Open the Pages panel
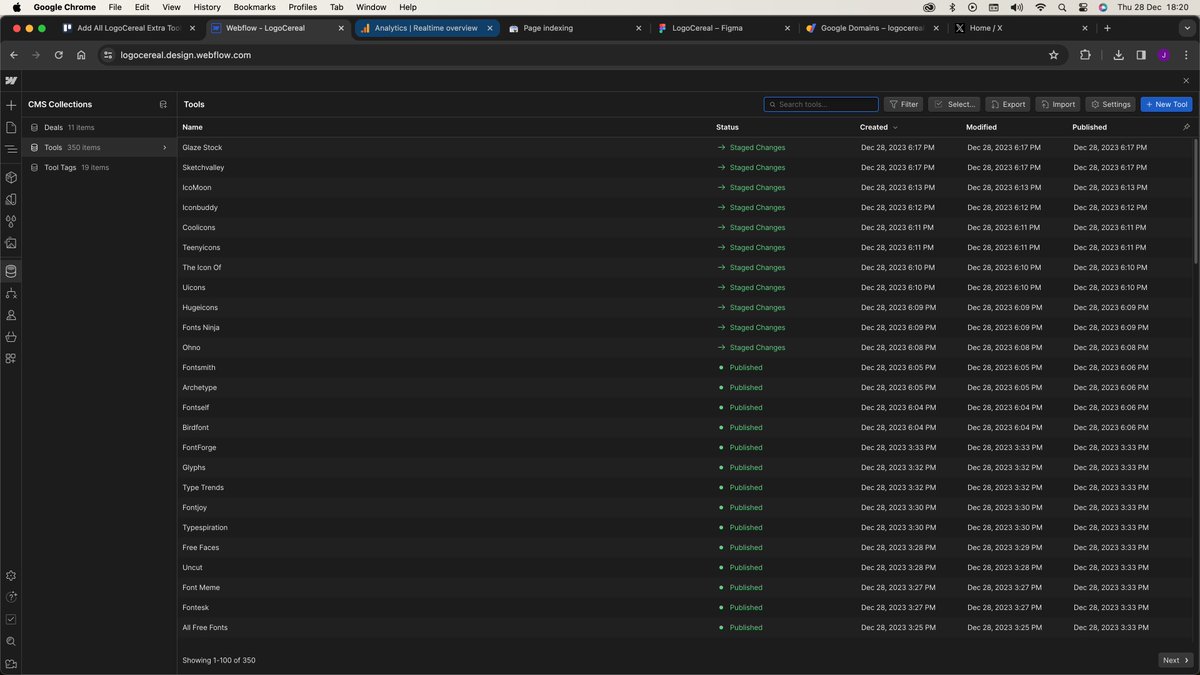Screen dimensions: 1200x675 11,127
